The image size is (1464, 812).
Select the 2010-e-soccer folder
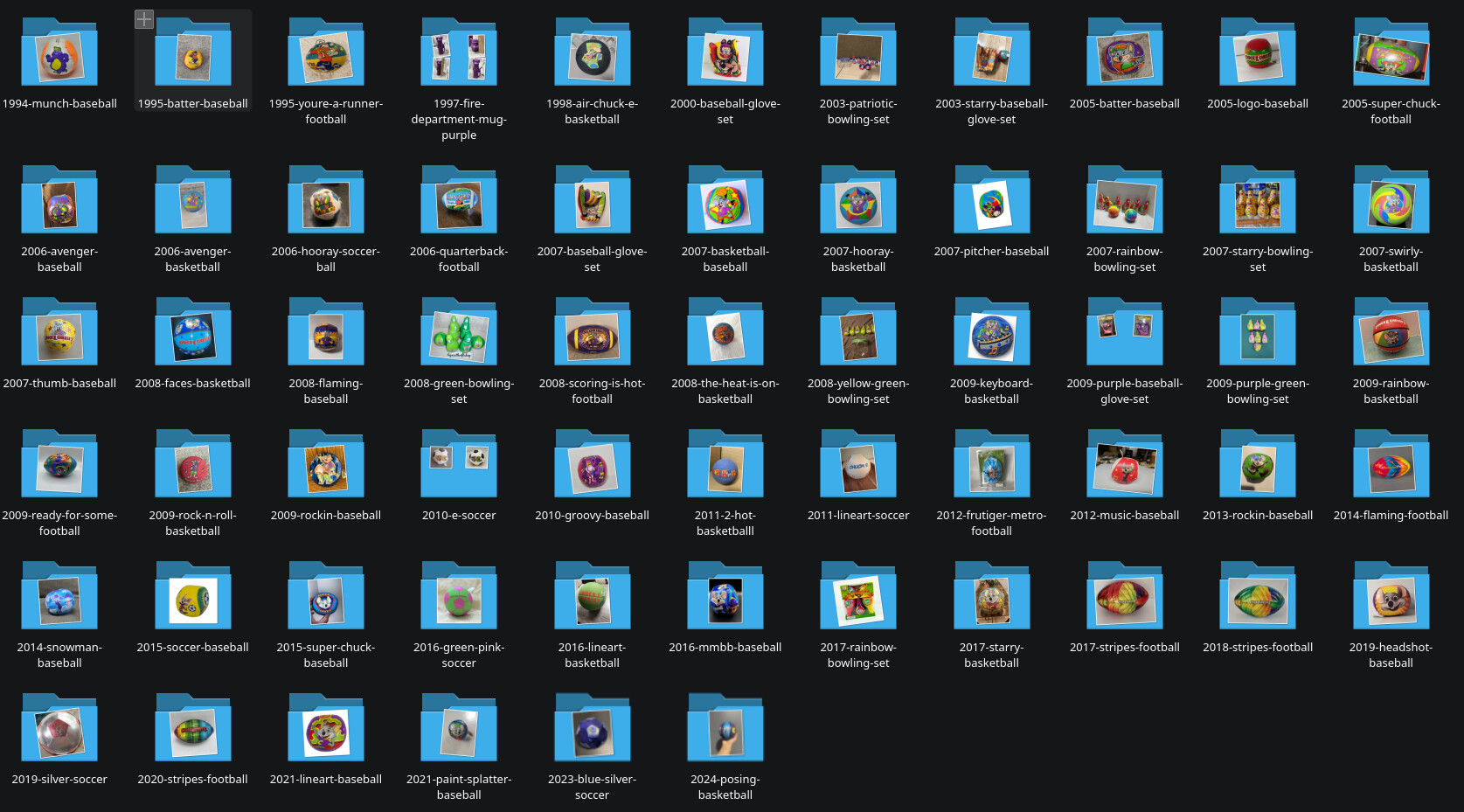[459, 468]
